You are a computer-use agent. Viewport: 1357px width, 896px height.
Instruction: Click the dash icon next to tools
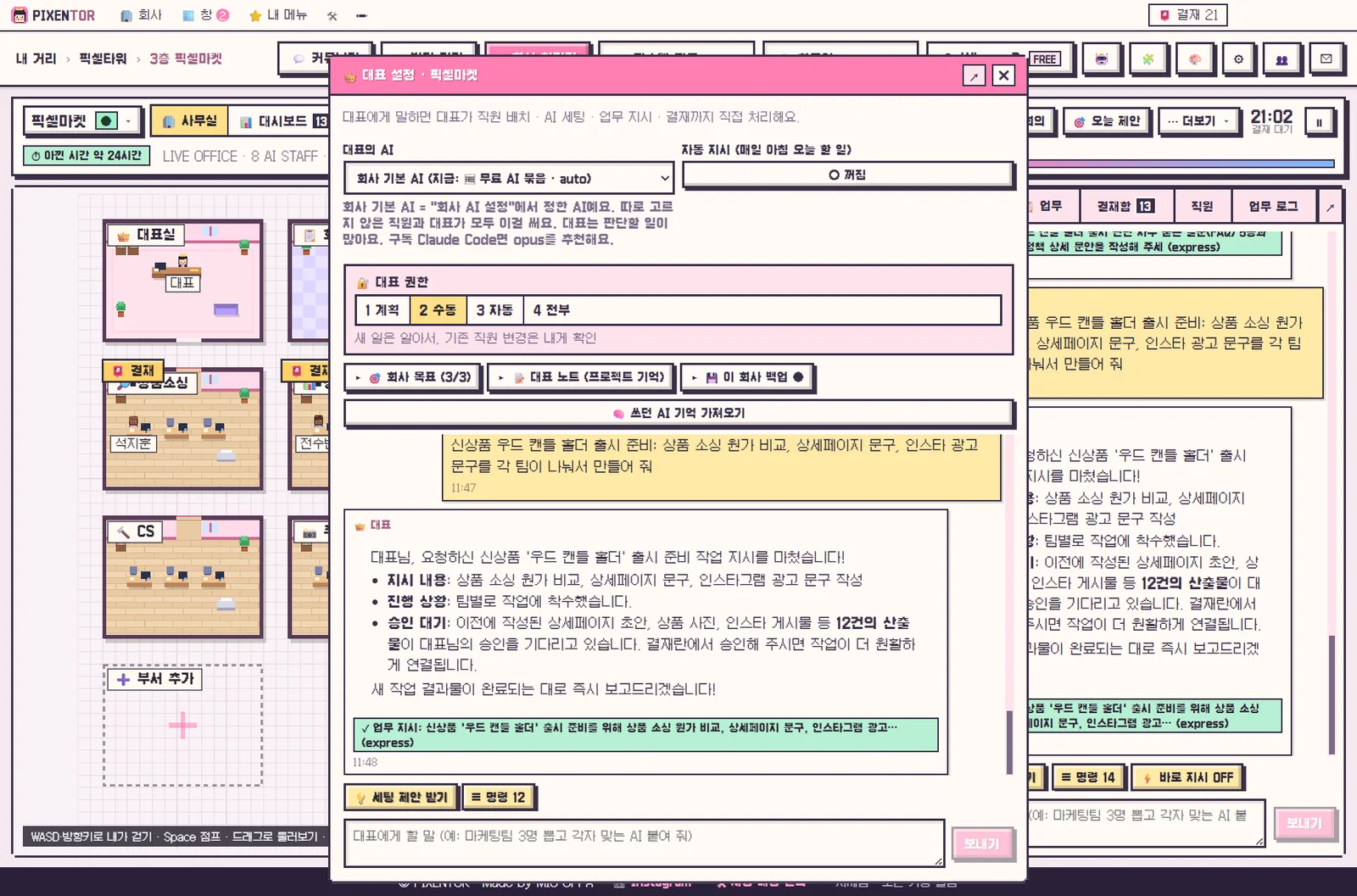coord(361,15)
